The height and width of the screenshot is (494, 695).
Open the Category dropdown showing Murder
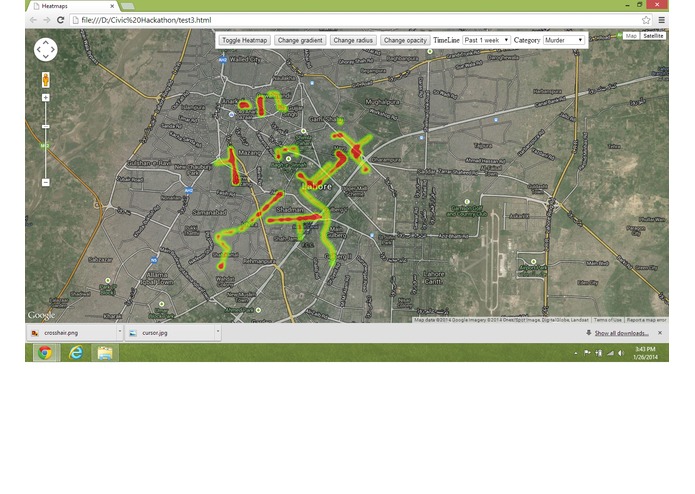coord(564,40)
